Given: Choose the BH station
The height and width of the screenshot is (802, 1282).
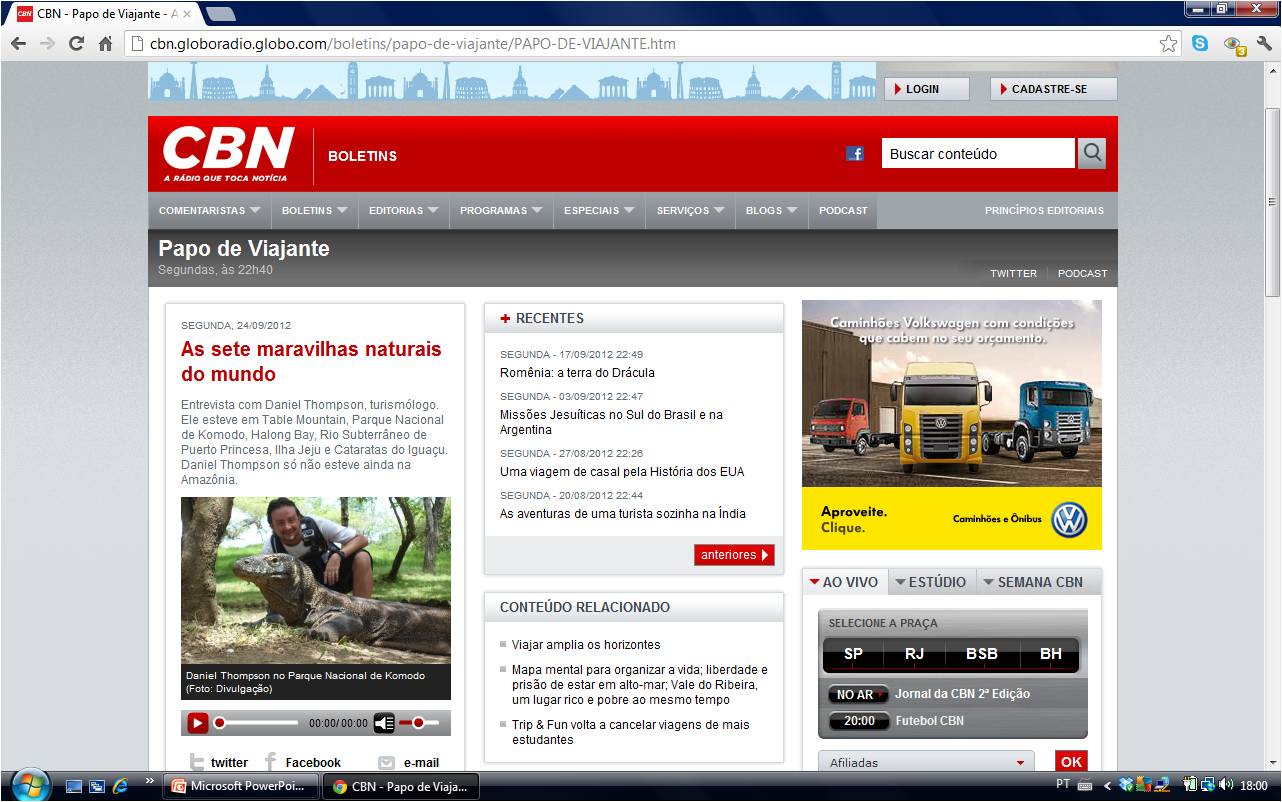Looking at the screenshot, I should [1050, 654].
